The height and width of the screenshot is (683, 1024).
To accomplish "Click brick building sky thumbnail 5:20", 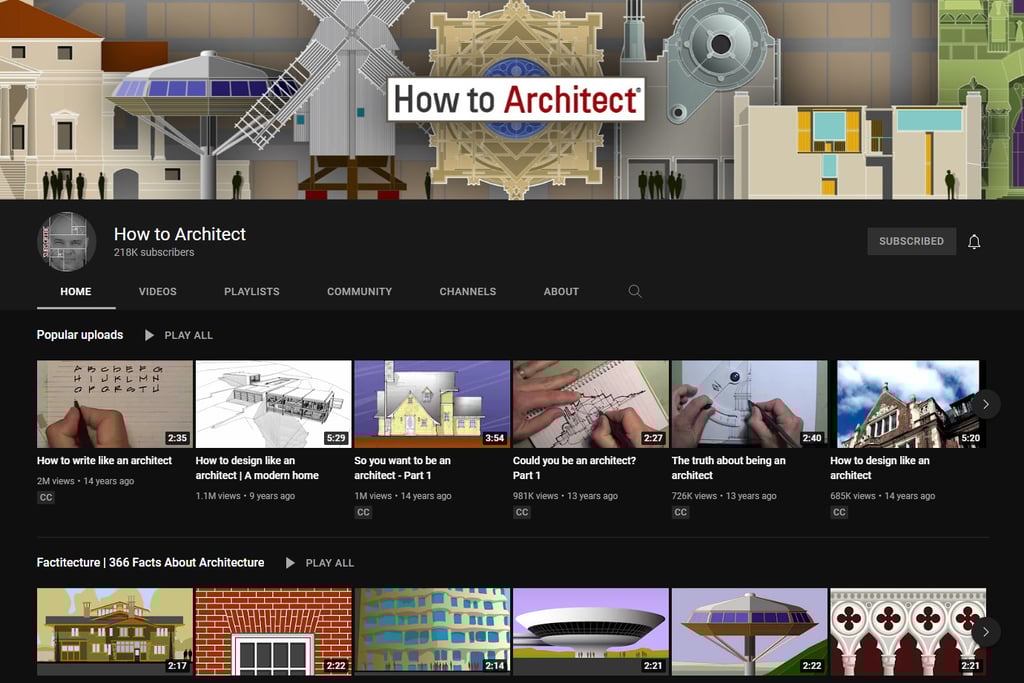I will click(x=908, y=404).
